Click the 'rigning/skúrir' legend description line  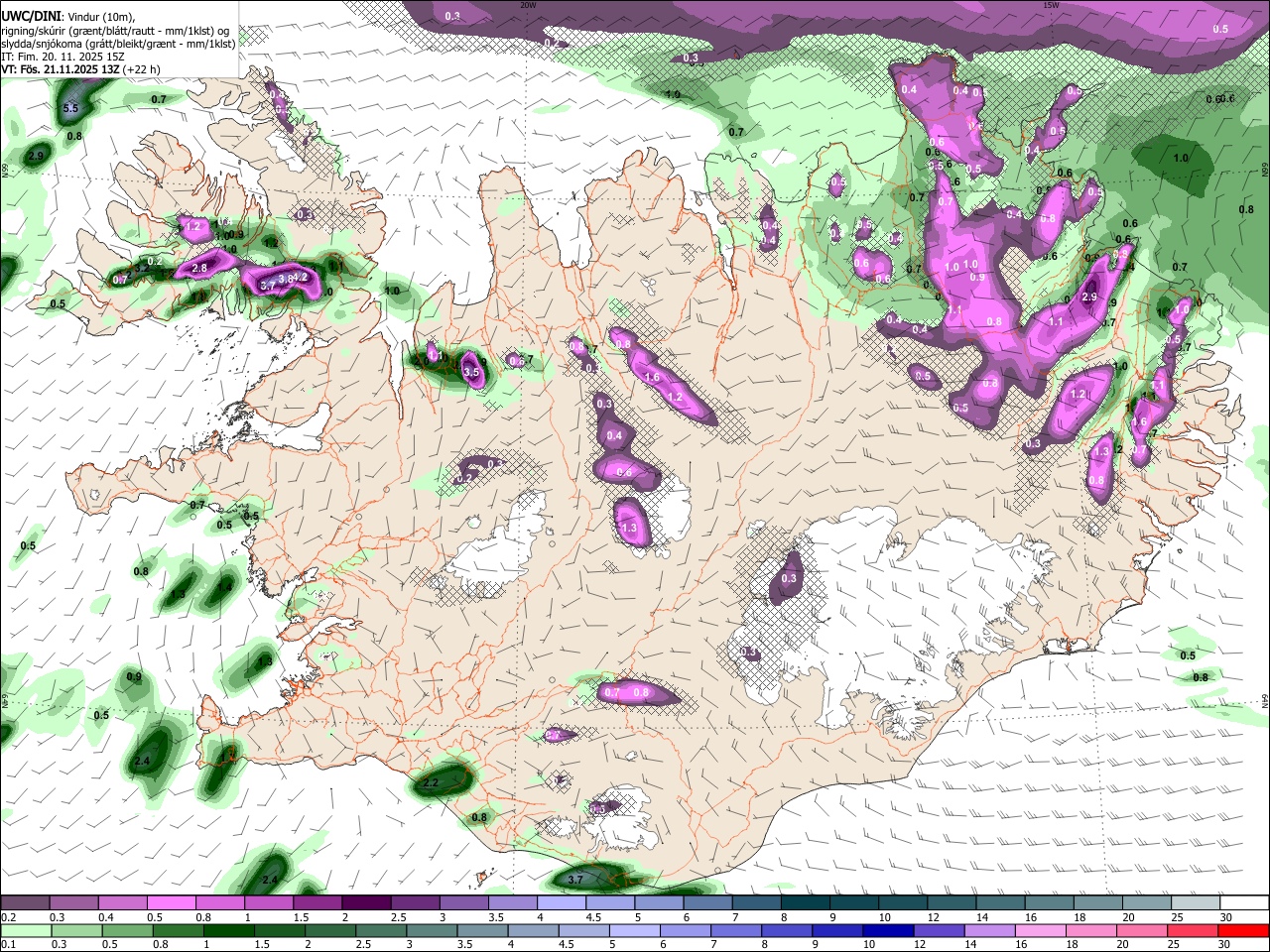[115, 31]
